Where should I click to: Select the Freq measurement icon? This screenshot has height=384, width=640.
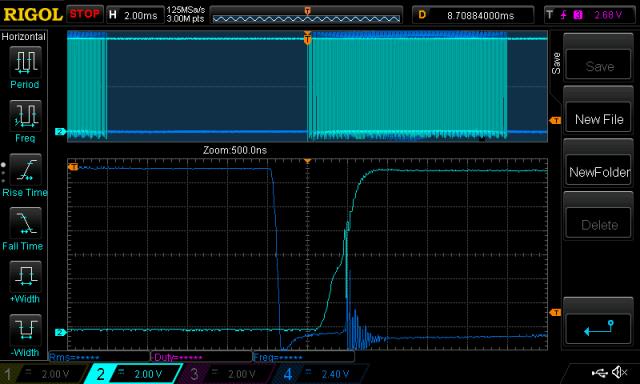(25, 116)
